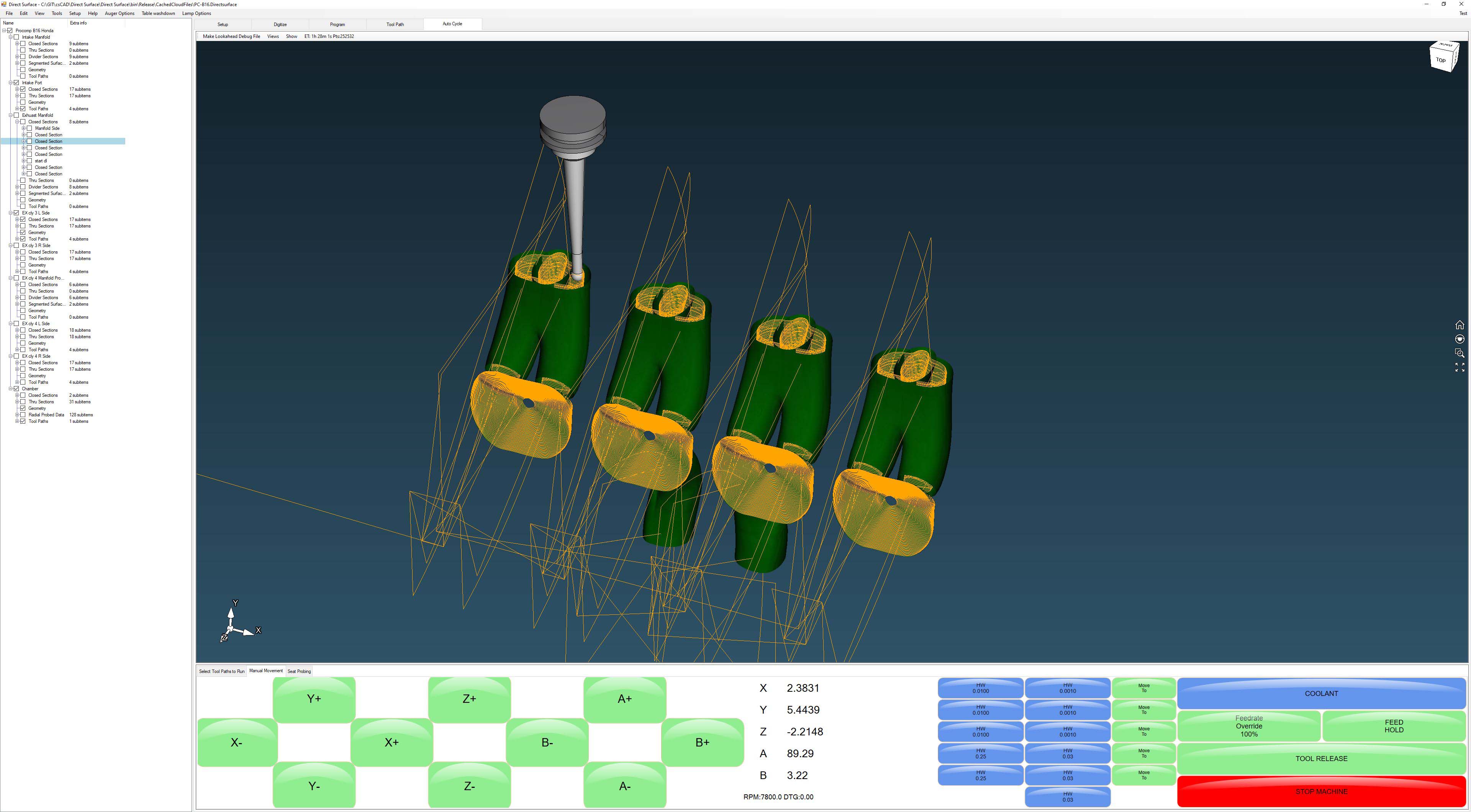Click the Feedrate Override 100% button

(1249, 726)
